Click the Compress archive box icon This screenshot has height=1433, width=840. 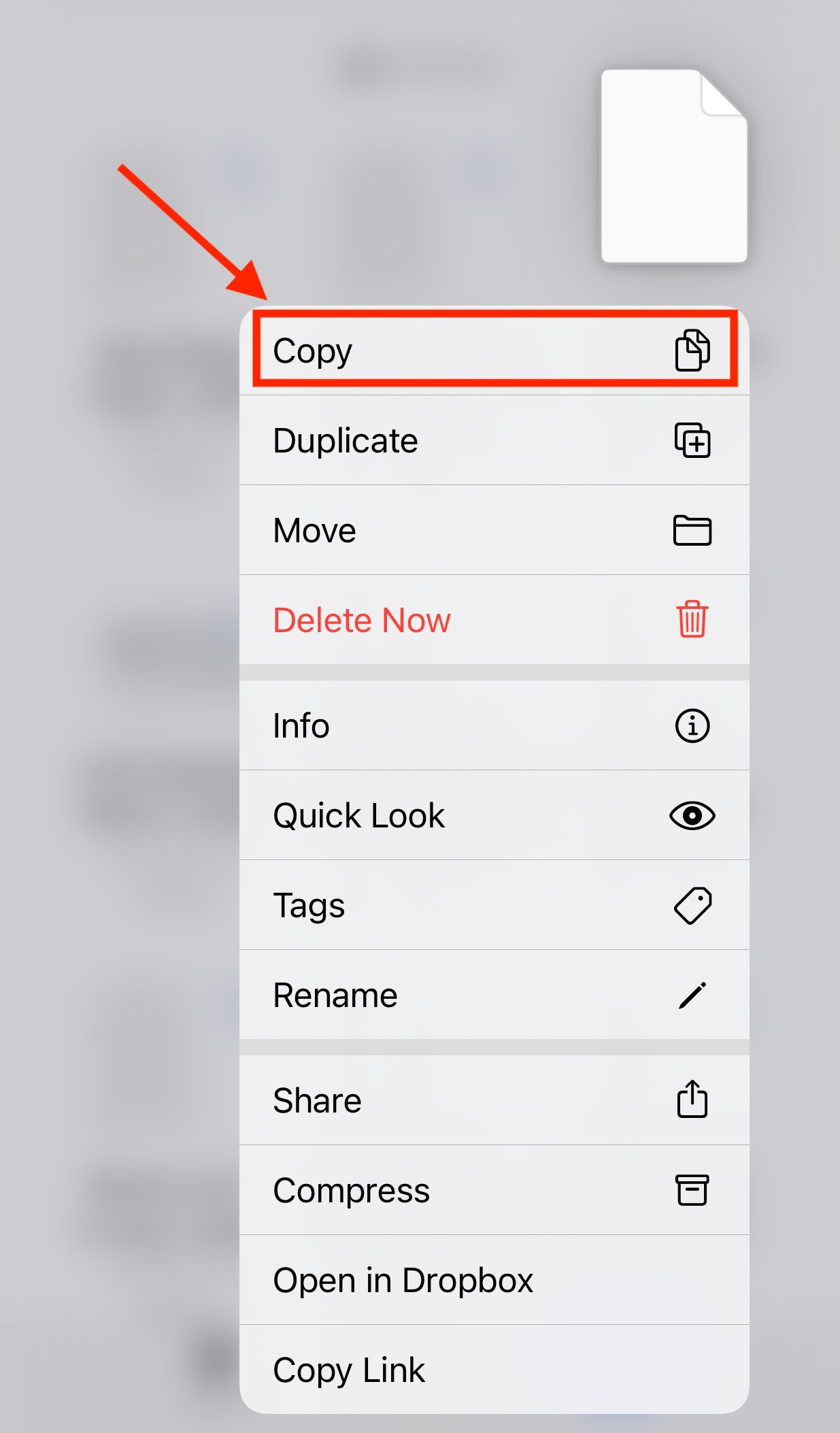[x=692, y=1190]
